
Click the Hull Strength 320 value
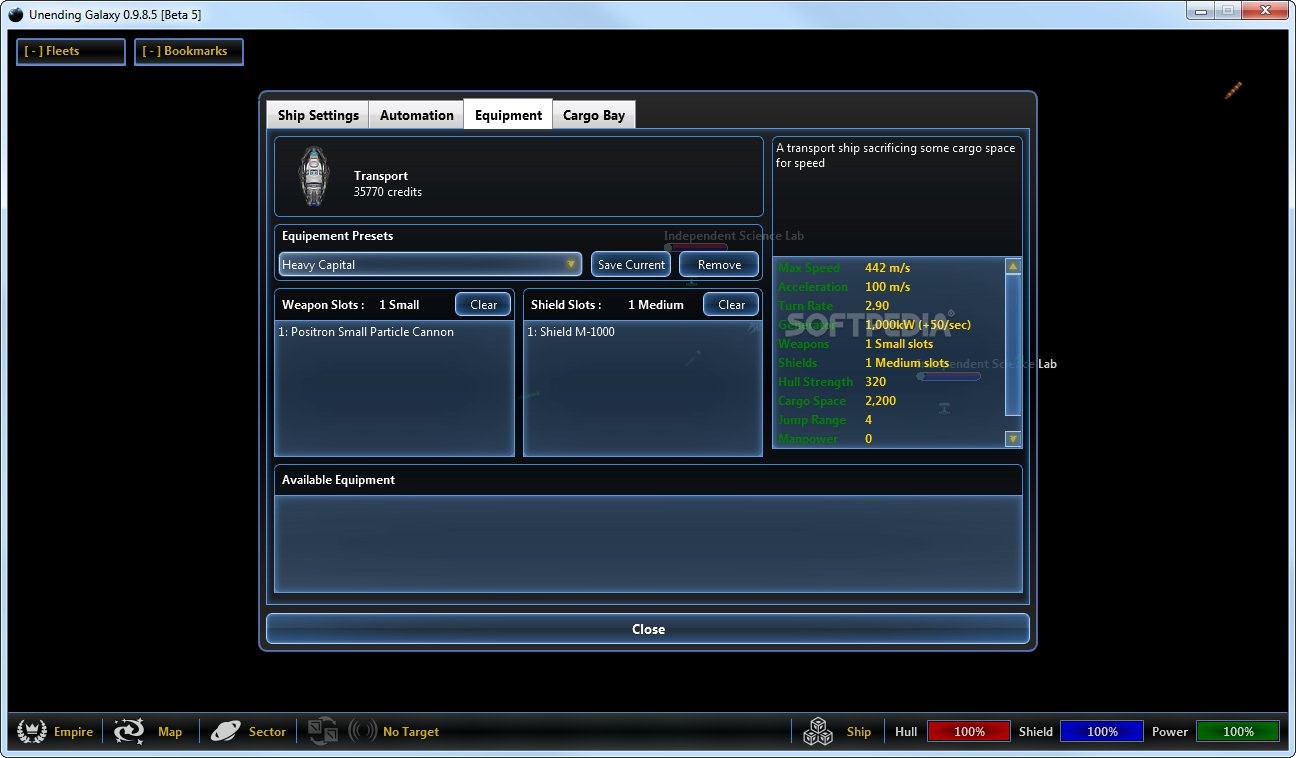[875, 382]
